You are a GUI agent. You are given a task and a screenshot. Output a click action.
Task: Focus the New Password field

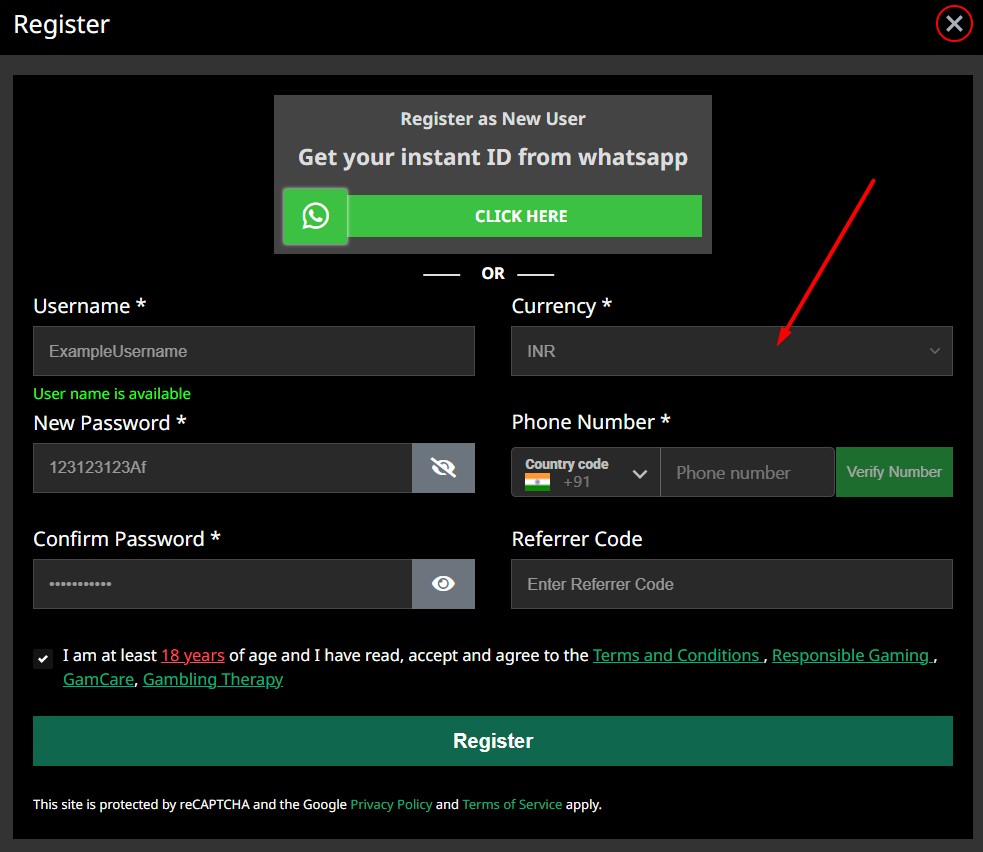click(223, 468)
